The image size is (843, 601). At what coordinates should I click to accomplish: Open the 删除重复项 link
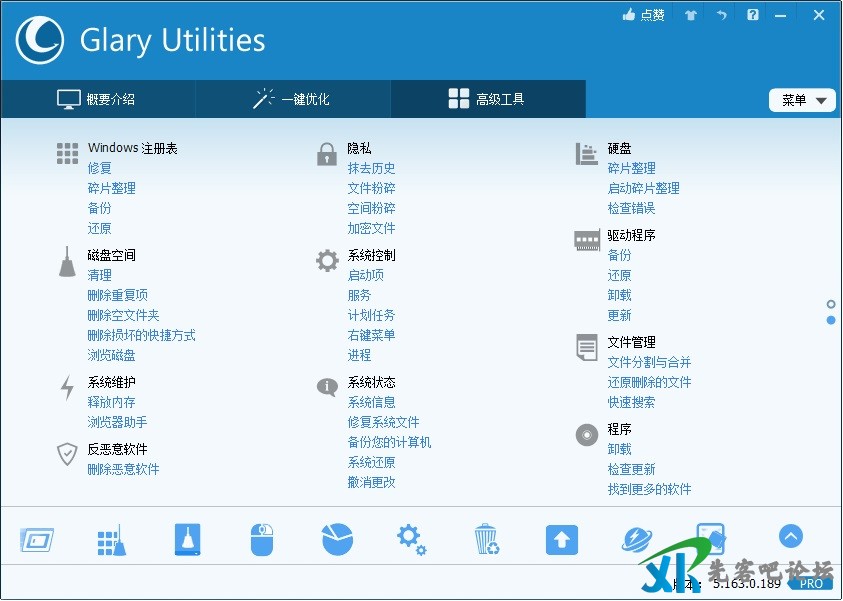point(117,295)
